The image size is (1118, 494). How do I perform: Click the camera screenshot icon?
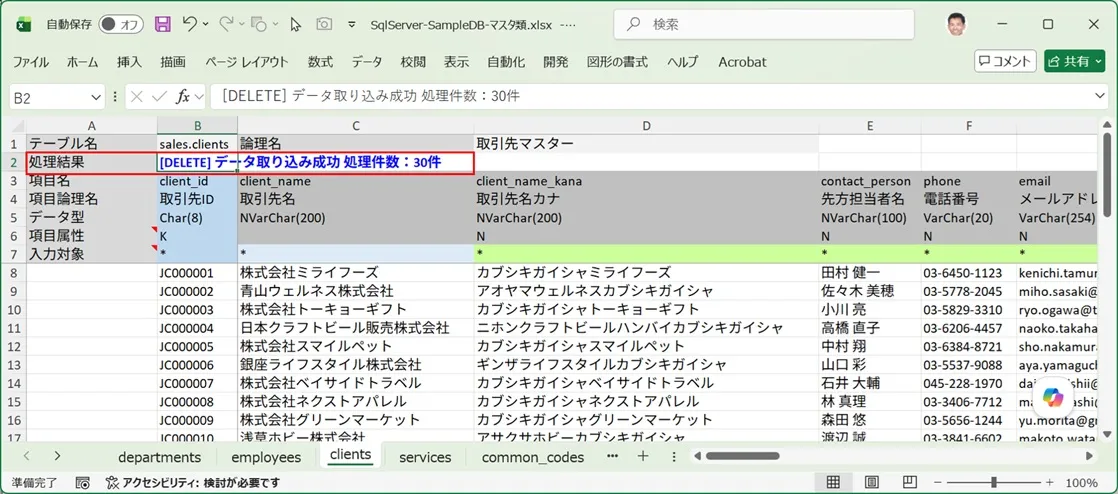click(x=324, y=24)
